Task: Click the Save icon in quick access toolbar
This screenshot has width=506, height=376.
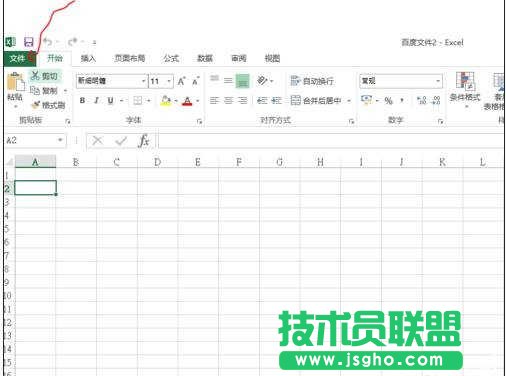Action: click(29, 42)
